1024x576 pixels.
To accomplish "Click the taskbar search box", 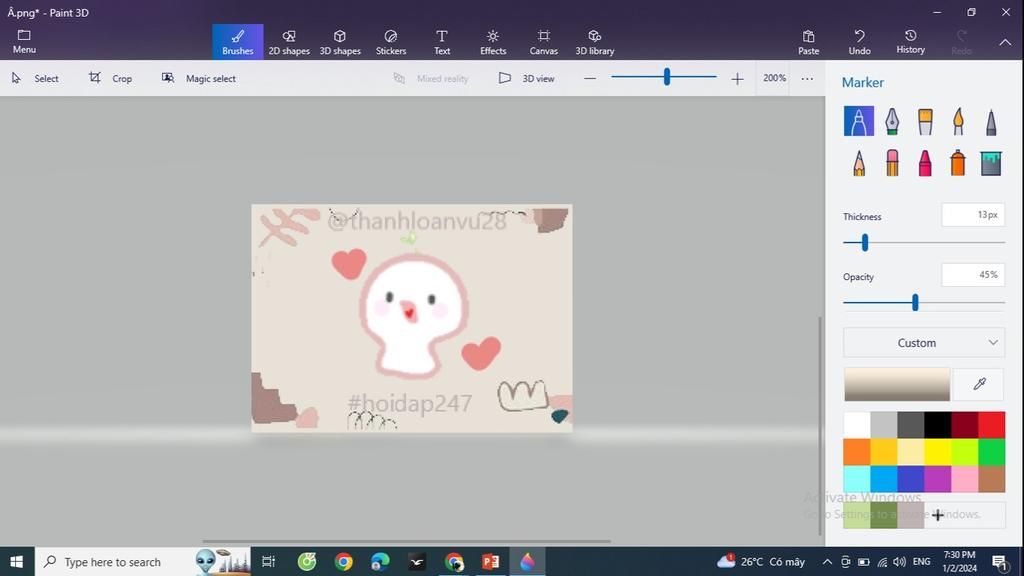I will click(x=142, y=562).
